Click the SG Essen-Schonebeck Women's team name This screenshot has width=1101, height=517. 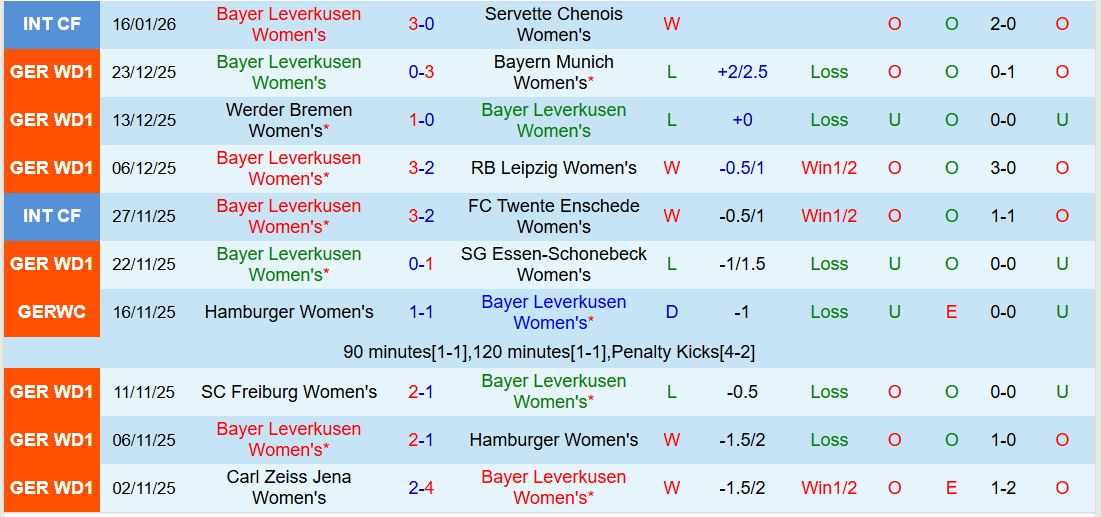[553, 264]
